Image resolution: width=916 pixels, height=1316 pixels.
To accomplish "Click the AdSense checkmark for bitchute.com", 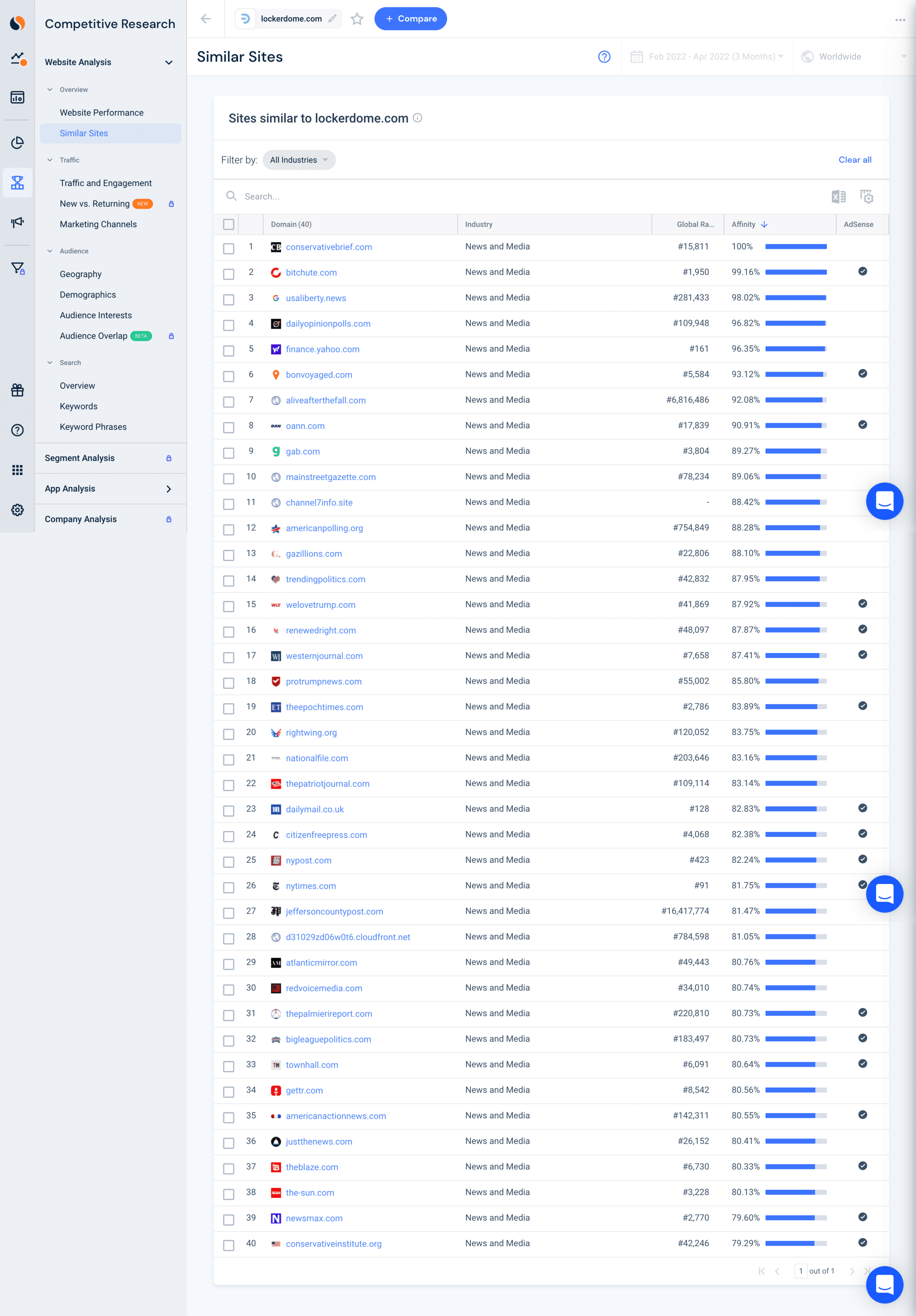I will click(x=863, y=271).
